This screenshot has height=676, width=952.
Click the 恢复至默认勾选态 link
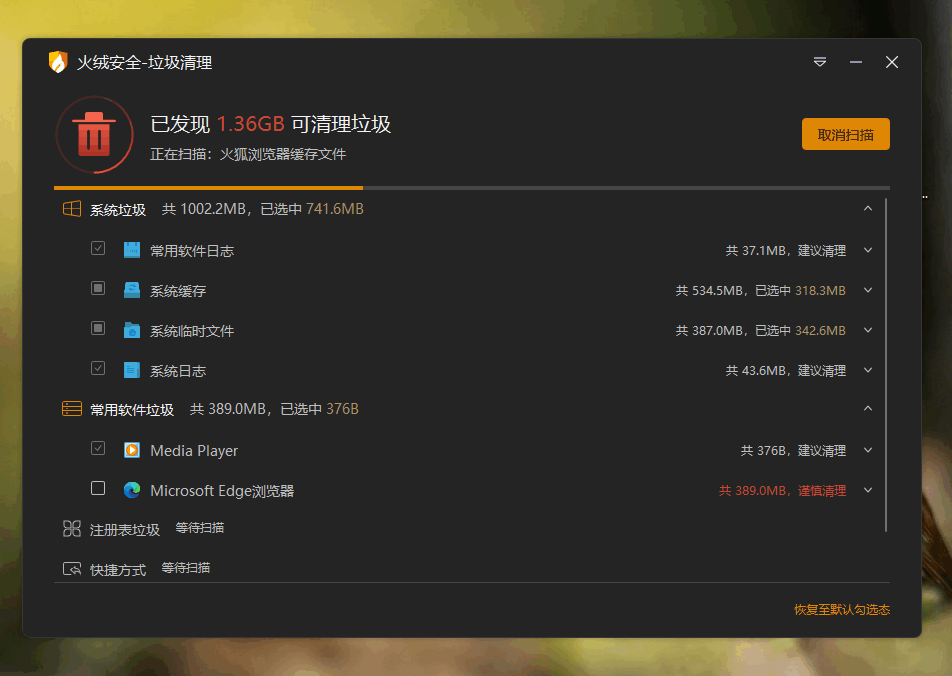pyautogui.click(x=841, y=609)
